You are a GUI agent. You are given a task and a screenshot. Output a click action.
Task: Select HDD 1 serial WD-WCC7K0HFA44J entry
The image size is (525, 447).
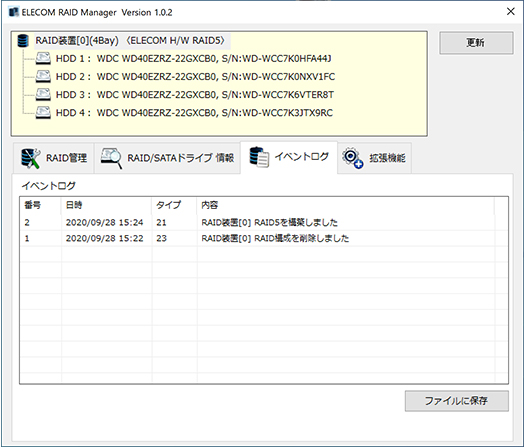(194, 59)
